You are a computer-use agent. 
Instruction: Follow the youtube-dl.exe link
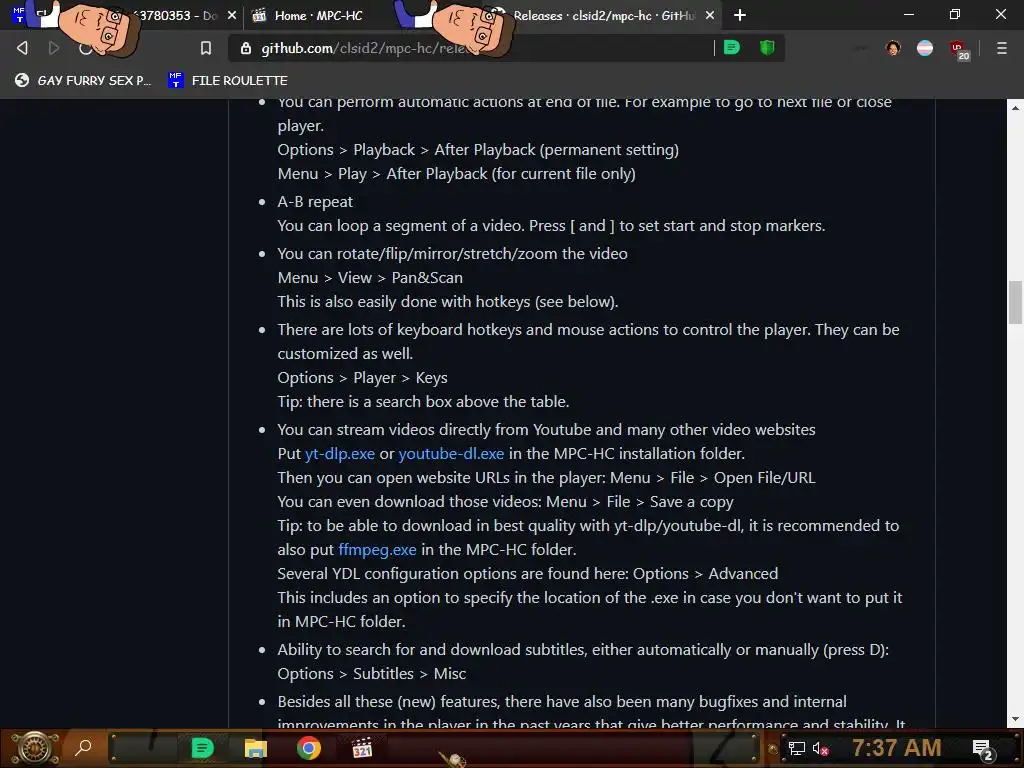451,453
